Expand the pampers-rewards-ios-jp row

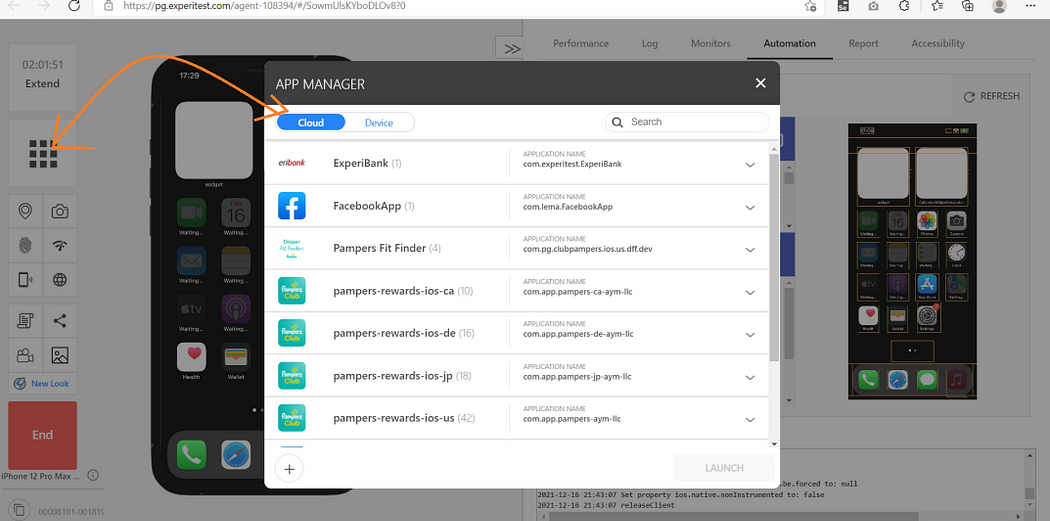pos(750,377)
